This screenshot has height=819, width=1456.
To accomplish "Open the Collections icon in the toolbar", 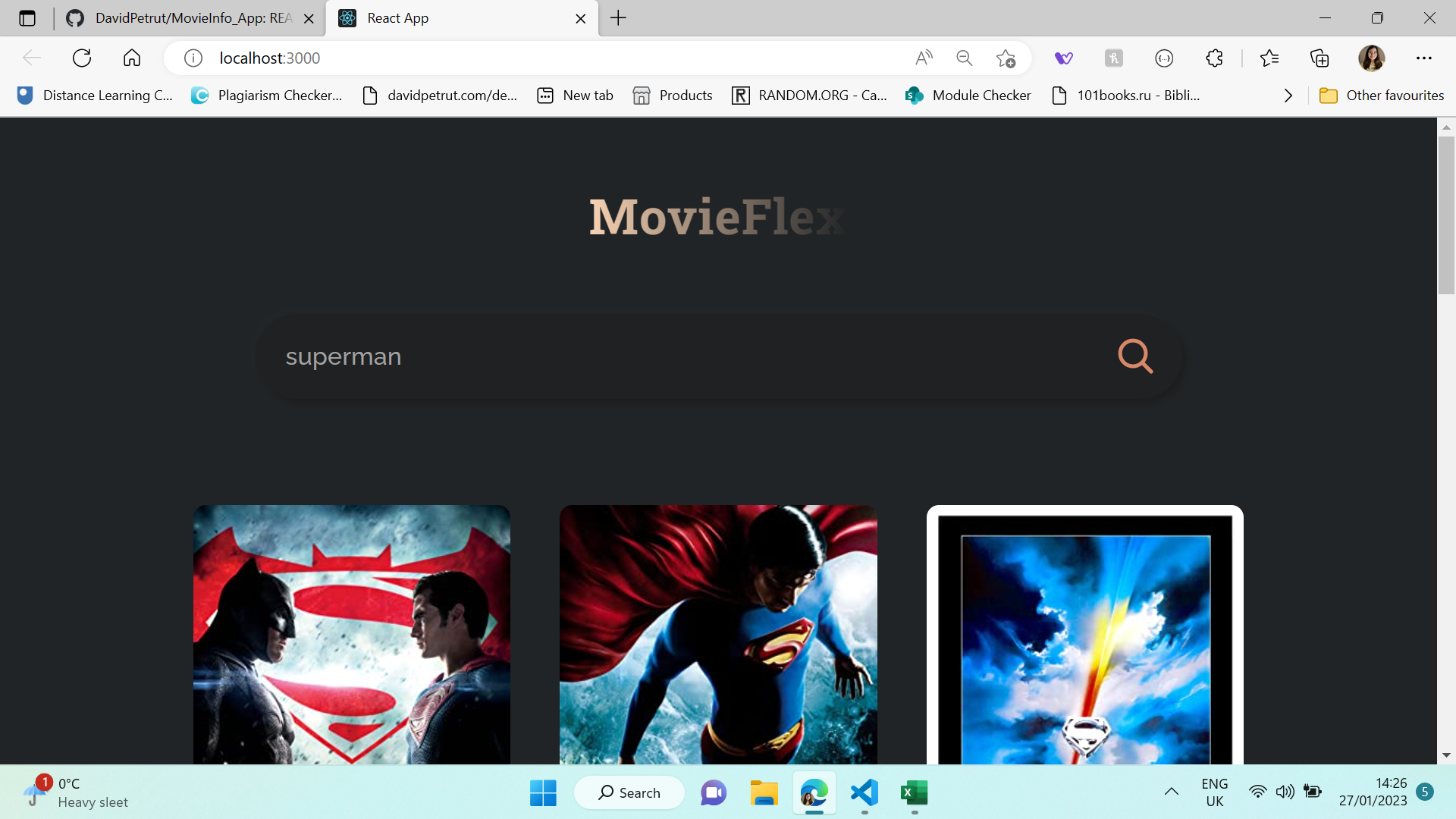I will pyautogui.click(x=1319, y=58).
